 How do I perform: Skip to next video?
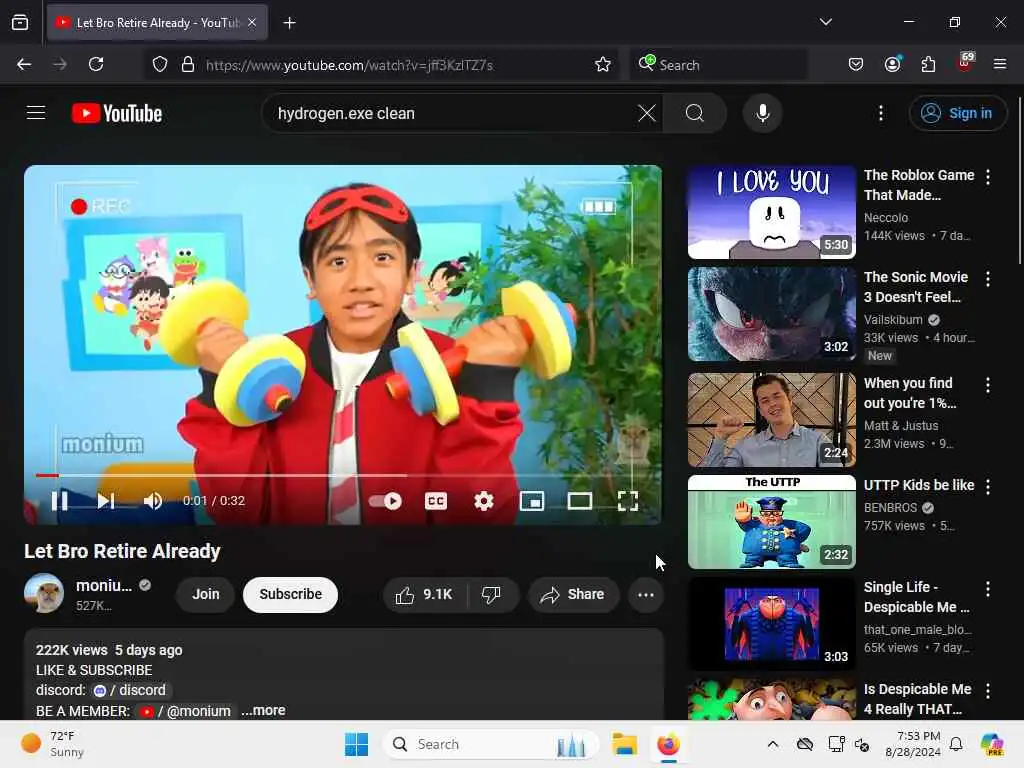point(106,501)
